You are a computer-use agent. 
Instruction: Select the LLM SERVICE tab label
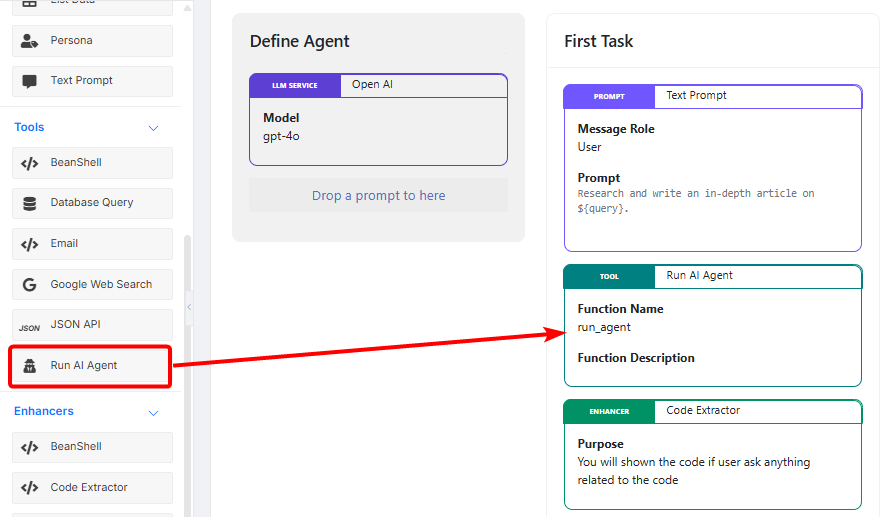[x=295, y=86]
